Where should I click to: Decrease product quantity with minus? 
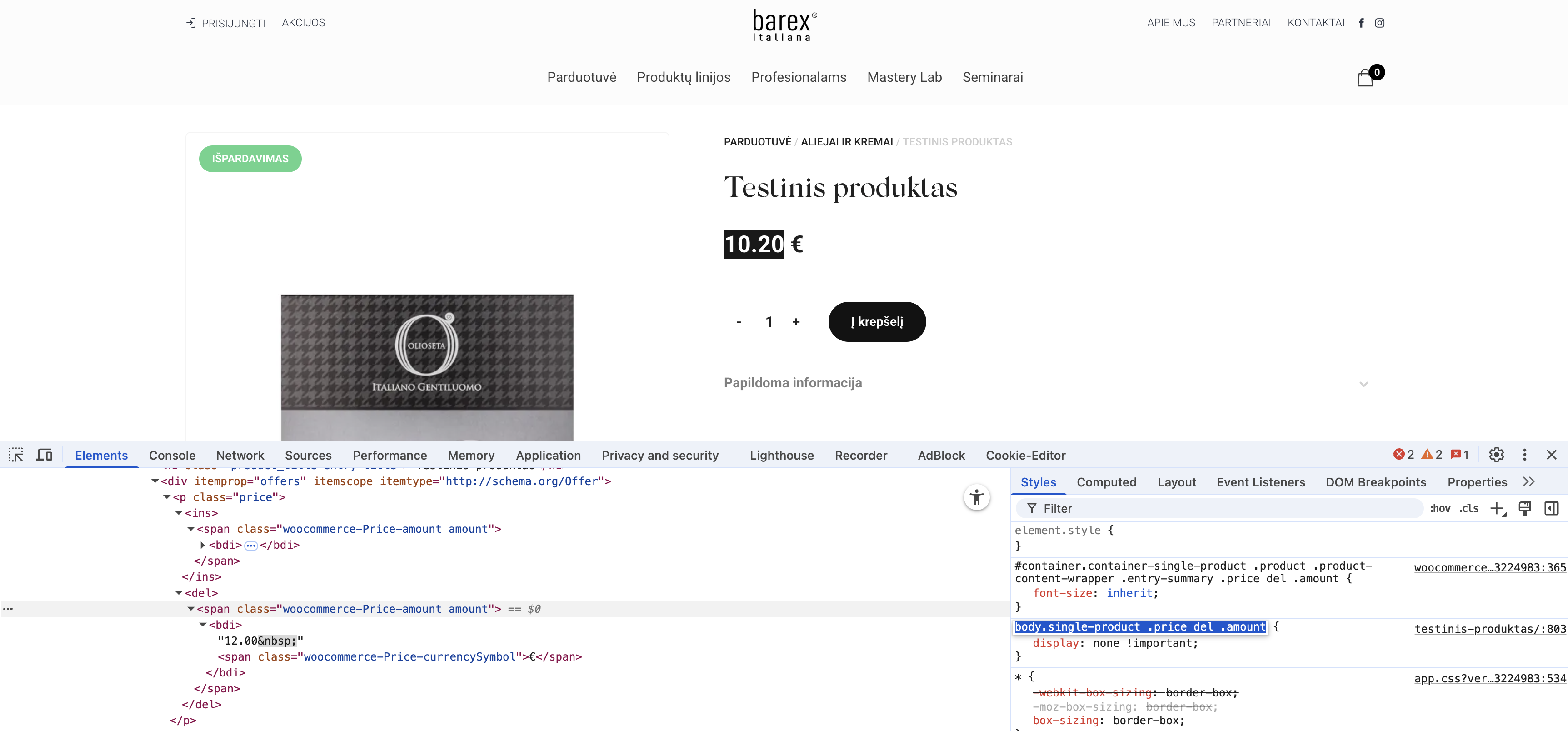point(739,322)
